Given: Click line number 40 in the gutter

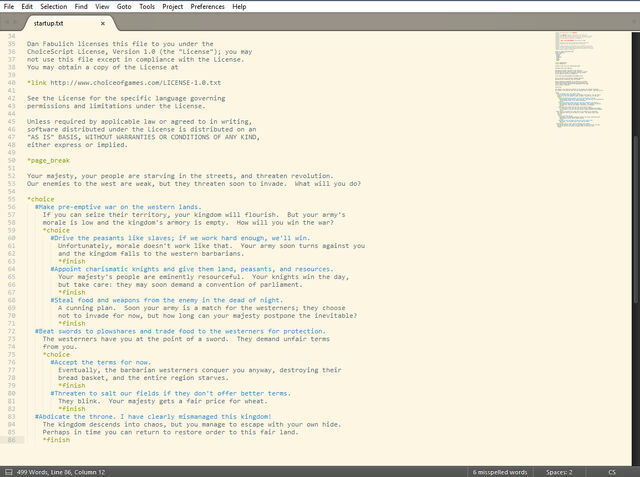Looking at the screenshot, I should click(11, 82).
